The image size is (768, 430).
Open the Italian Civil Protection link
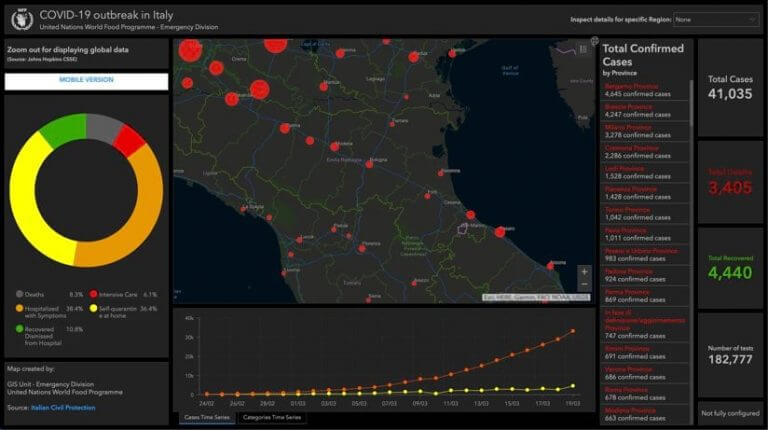(x=63, y=407)
